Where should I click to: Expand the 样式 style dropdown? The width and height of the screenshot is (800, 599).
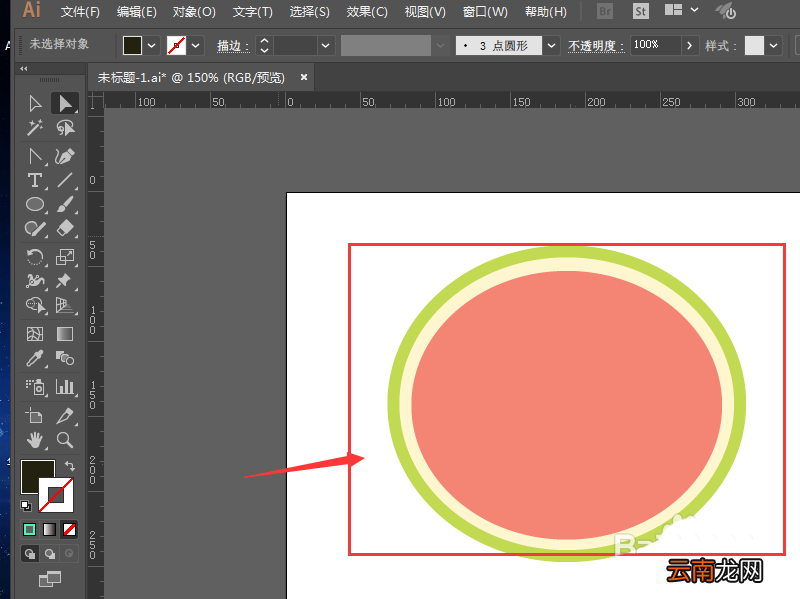pos(773,45)
